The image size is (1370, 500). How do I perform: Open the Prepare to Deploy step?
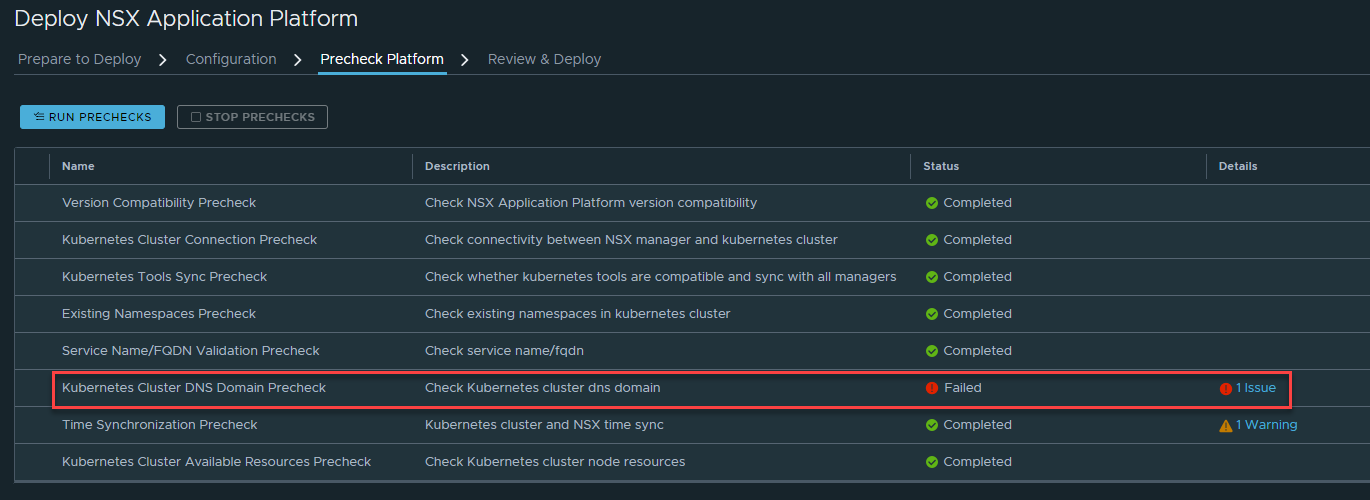tap(80, 59)
